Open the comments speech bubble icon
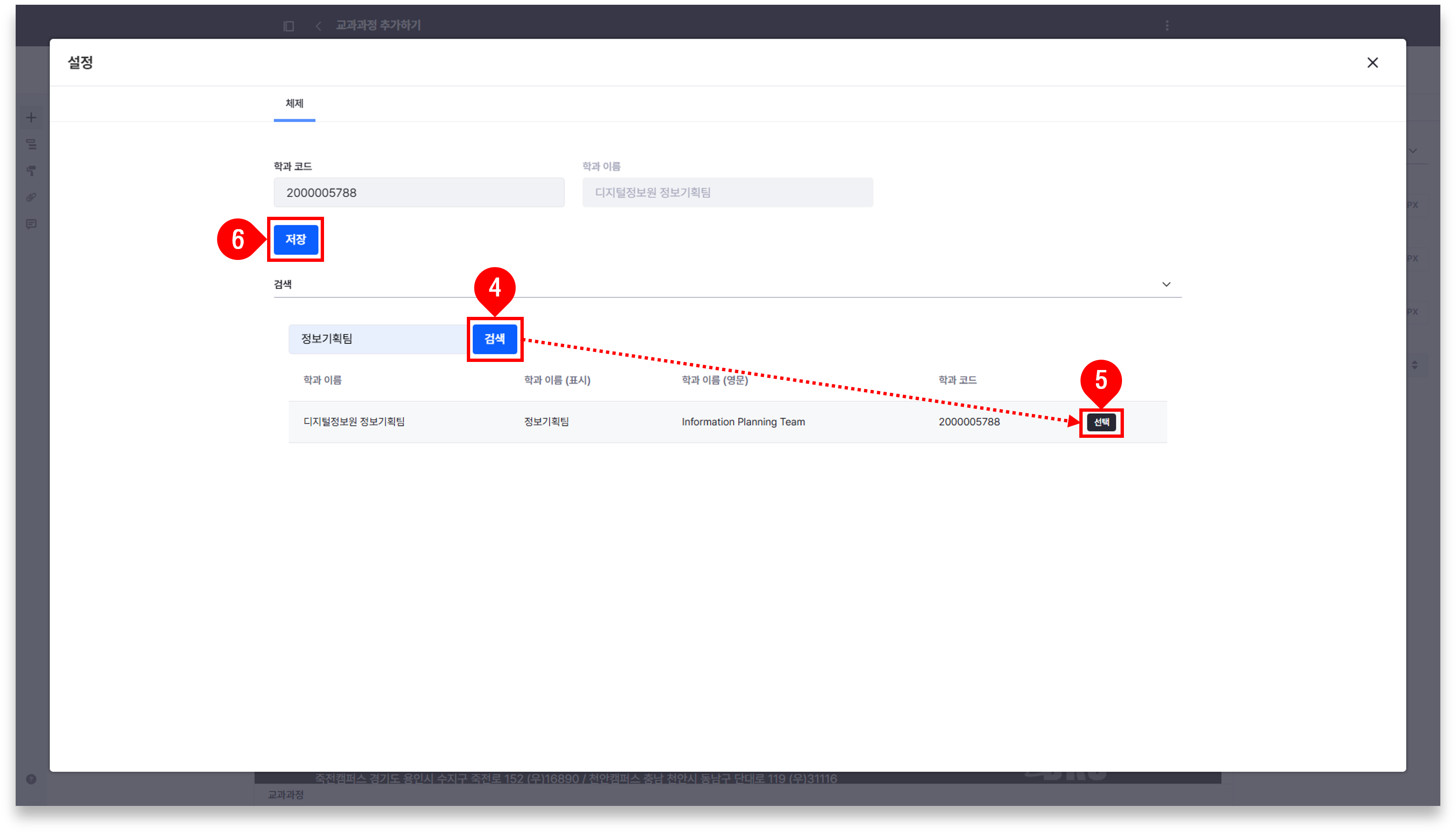 tap(31, 224)
